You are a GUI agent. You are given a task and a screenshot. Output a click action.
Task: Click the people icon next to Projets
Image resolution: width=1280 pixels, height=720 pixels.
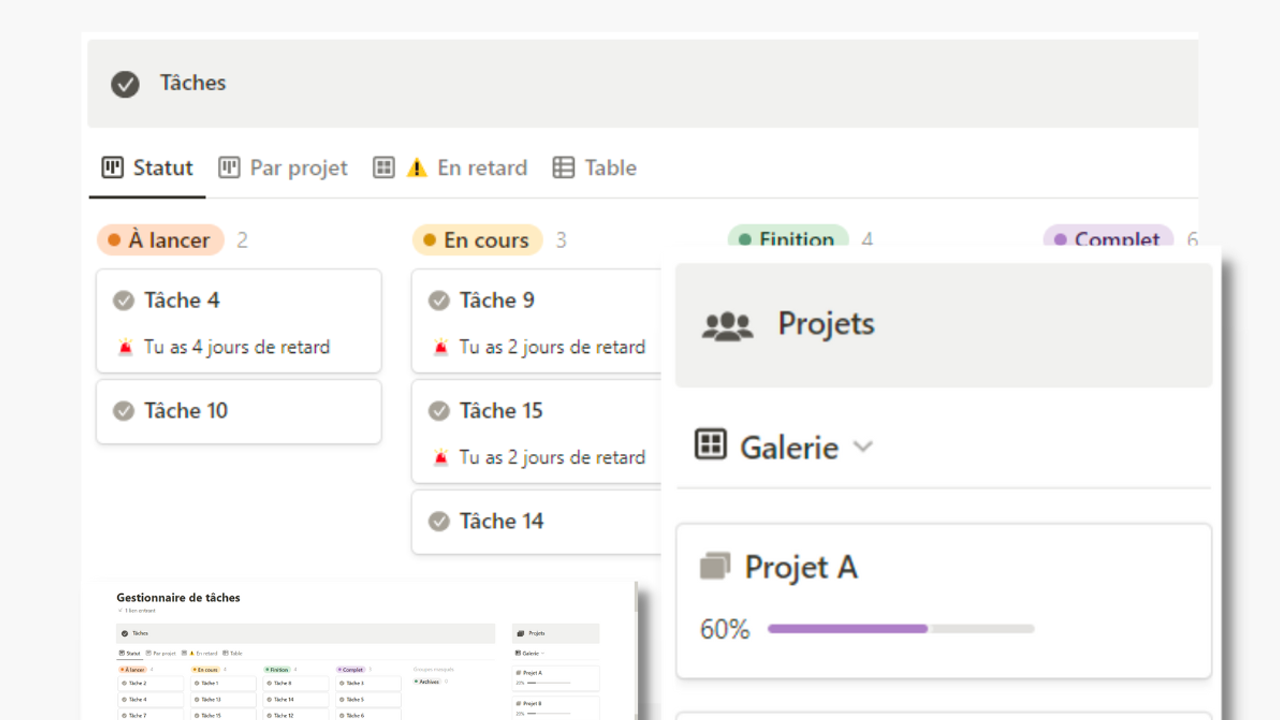[x=727, y=325]
